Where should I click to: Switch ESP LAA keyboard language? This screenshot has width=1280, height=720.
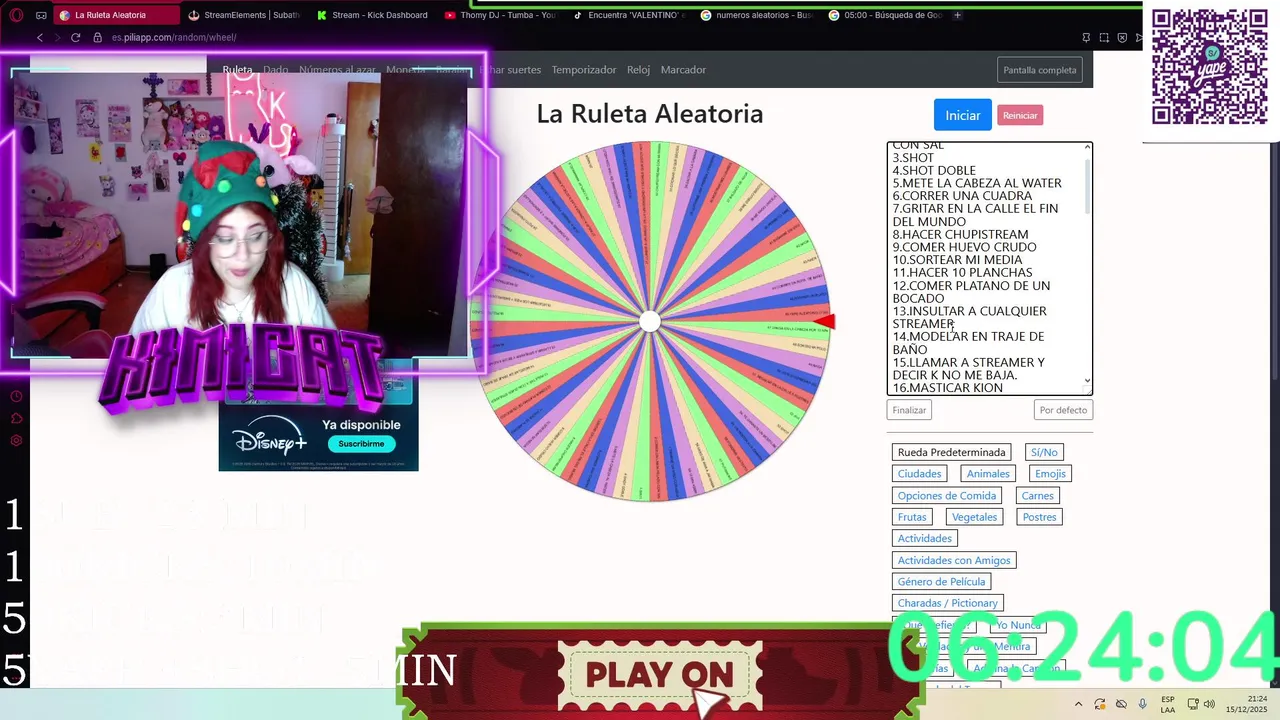click(x=1168, y=704)
